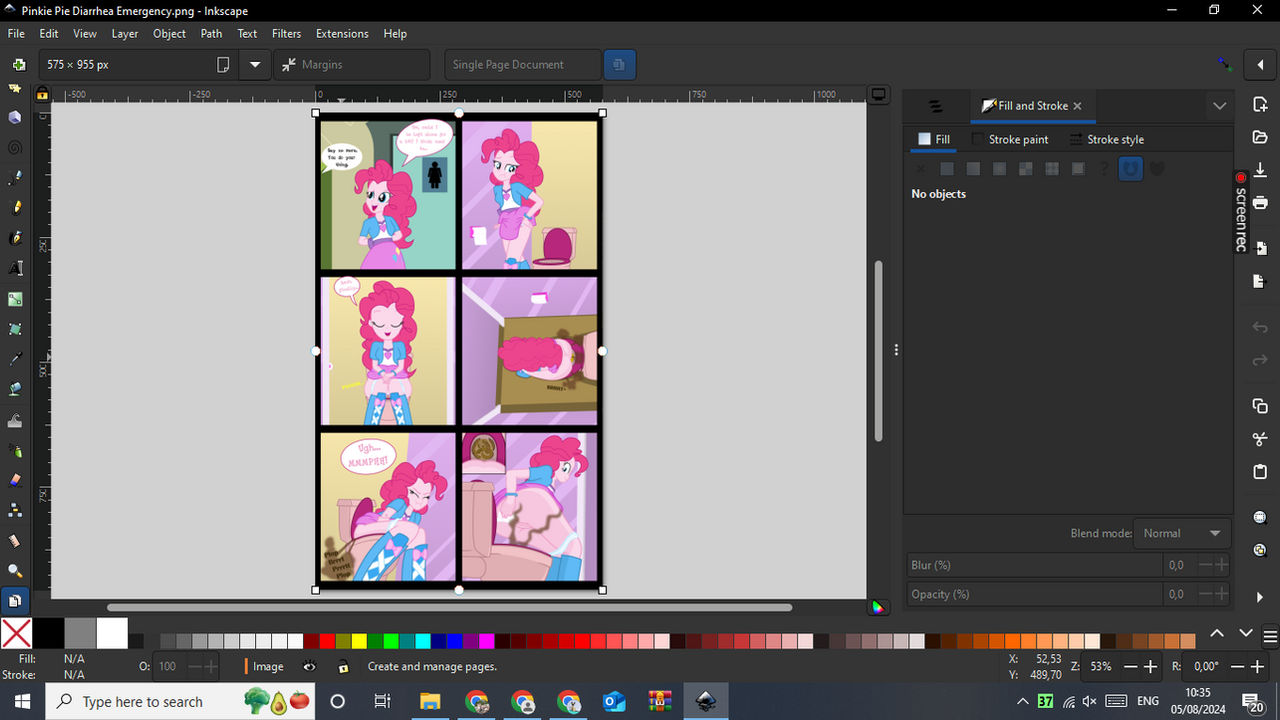Switch to the Stroke style tab
The height and width of the screenshot is (720, 1280).
coord(1106,140)
